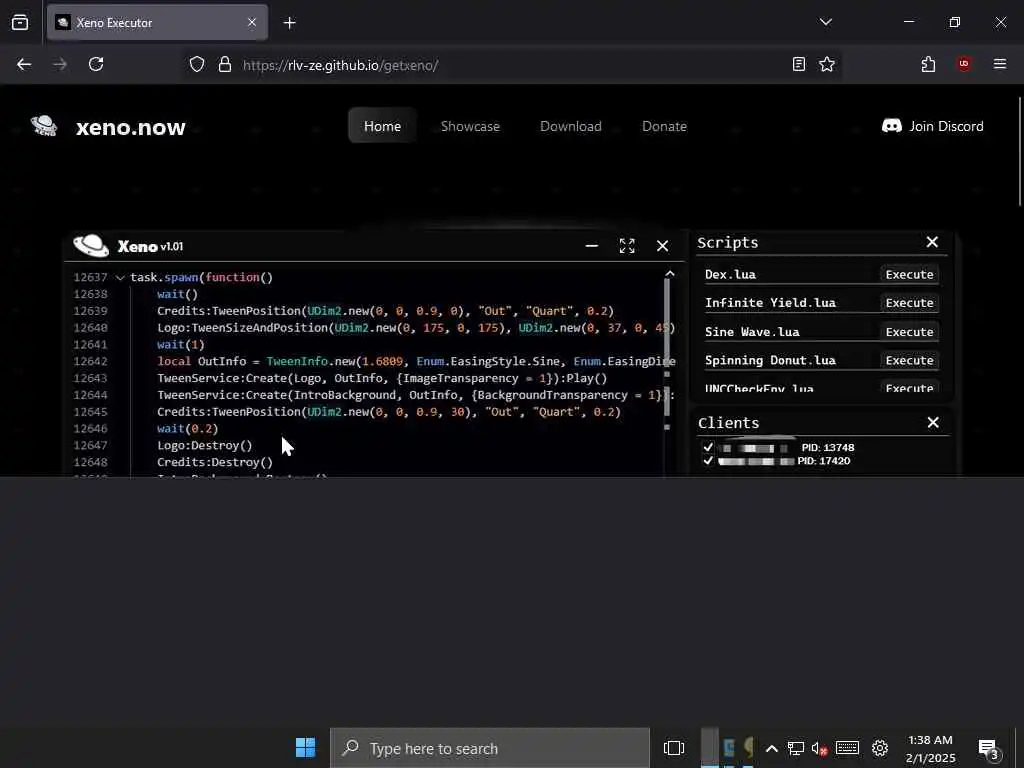This screenshot has height=768, width=1024.
Task: Minimize the Xeno editor panel
Action: [x=592, y=246]
